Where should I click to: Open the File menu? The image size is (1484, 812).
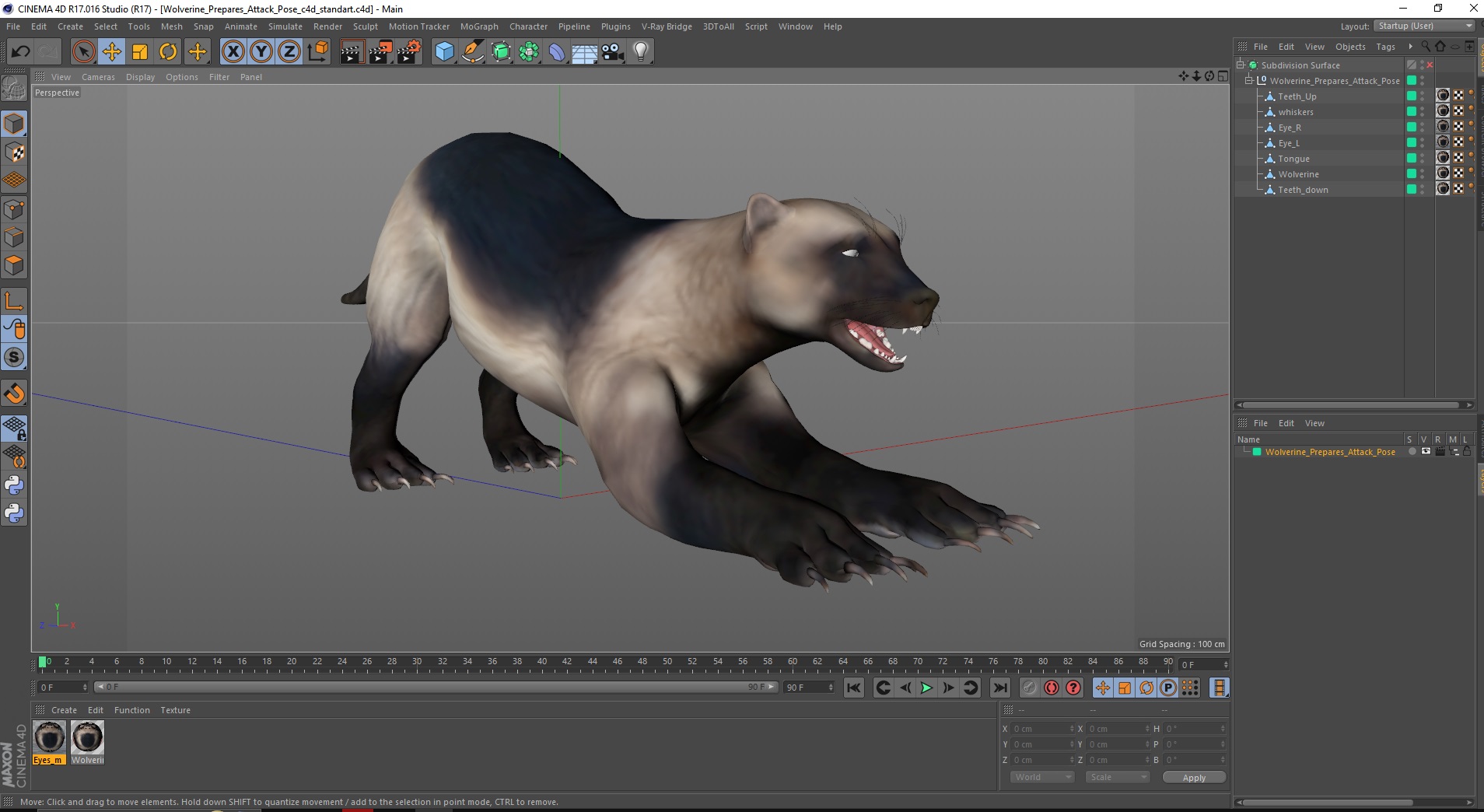[13, 26]
